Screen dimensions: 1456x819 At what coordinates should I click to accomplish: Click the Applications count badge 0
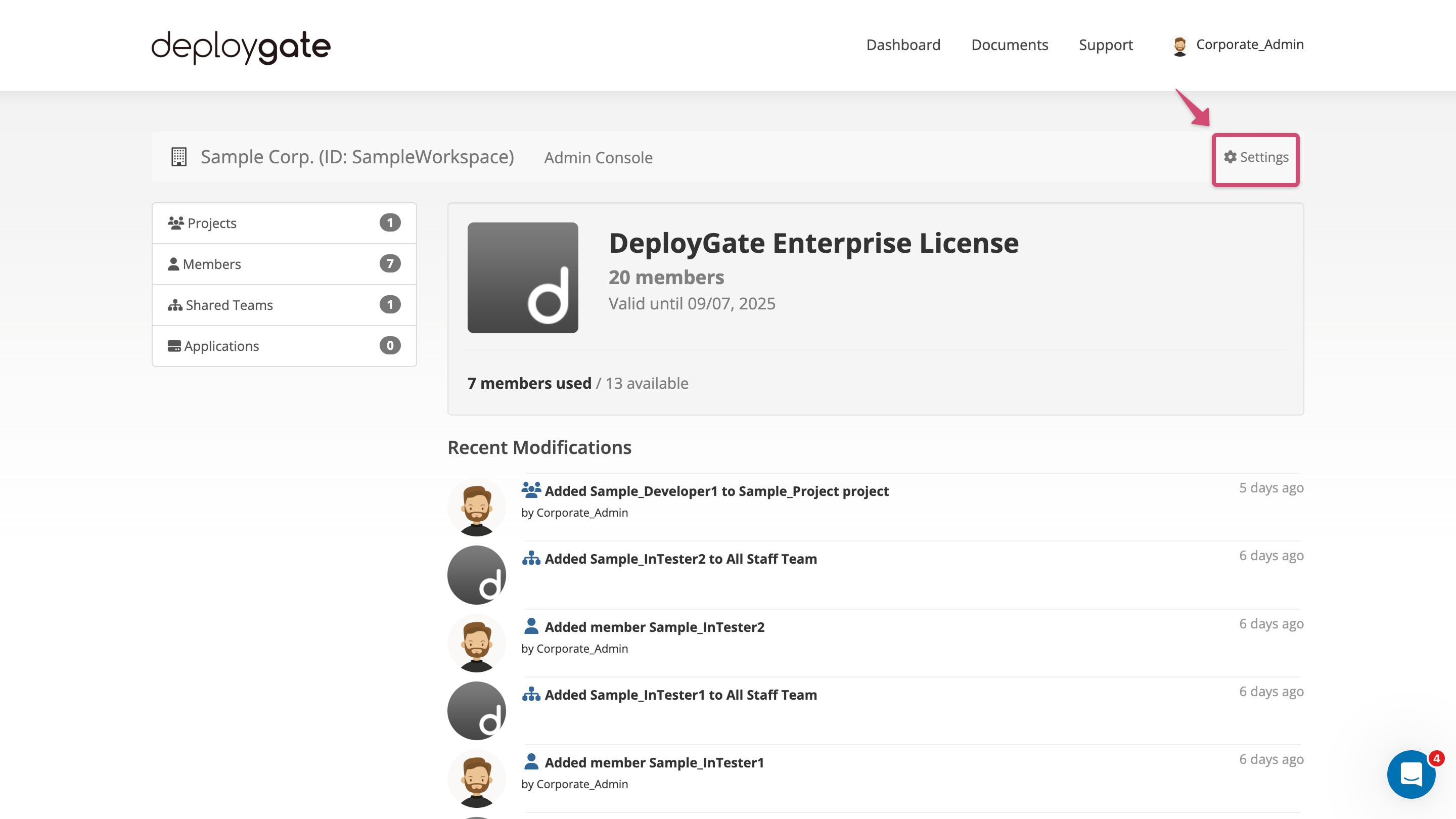coord(390,345)
